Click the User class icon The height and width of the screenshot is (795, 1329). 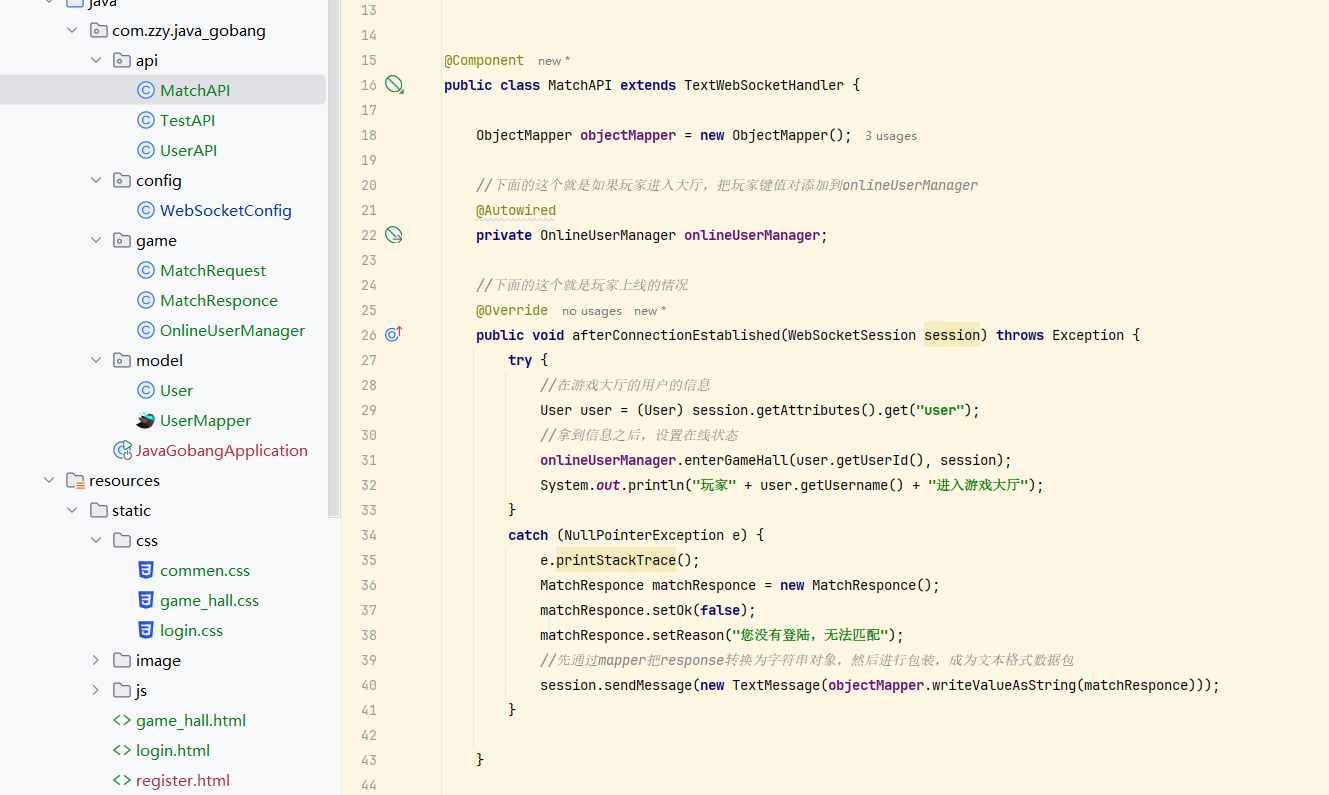[145, 390]
